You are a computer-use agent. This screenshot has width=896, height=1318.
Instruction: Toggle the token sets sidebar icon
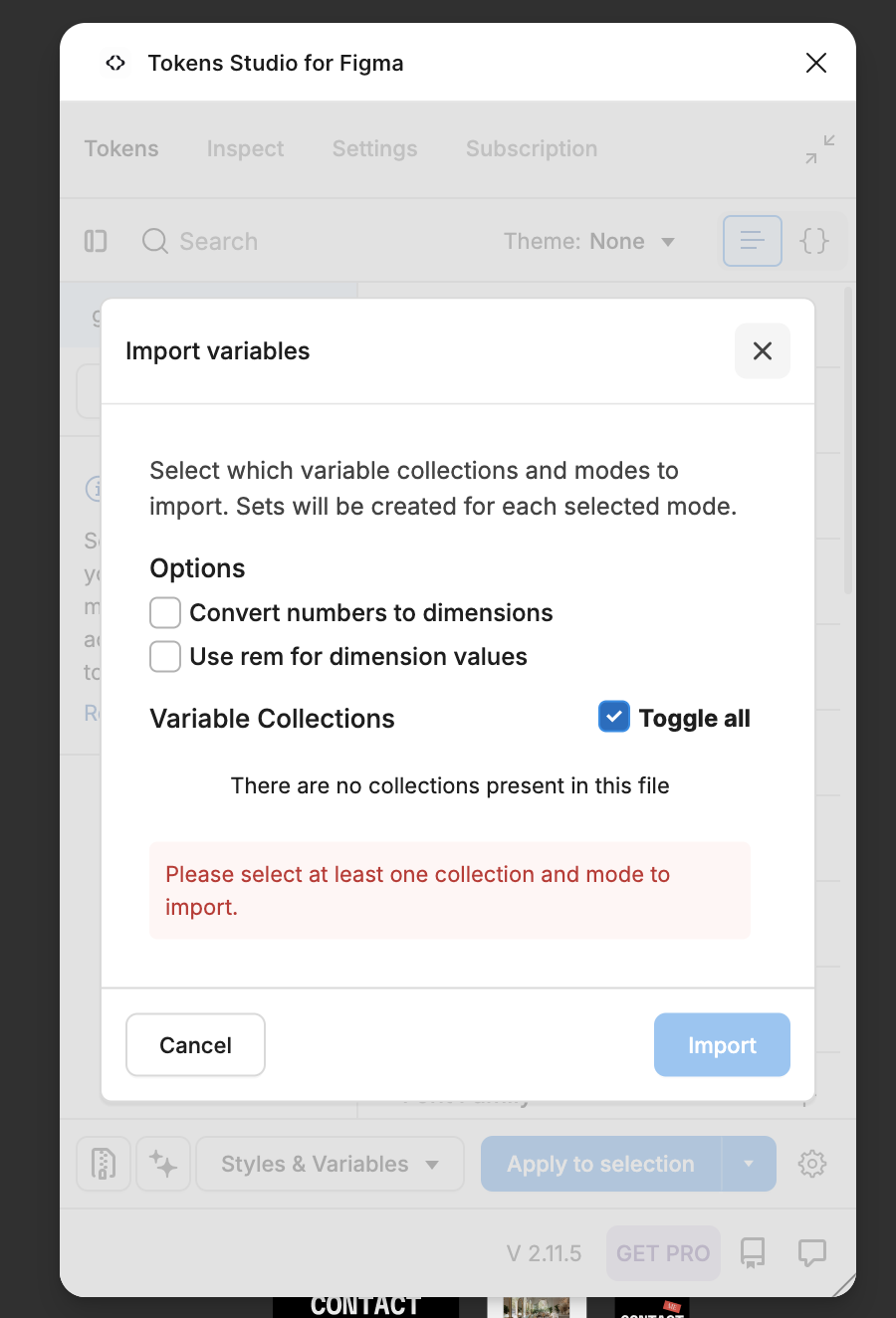click(x=96, y=241)
